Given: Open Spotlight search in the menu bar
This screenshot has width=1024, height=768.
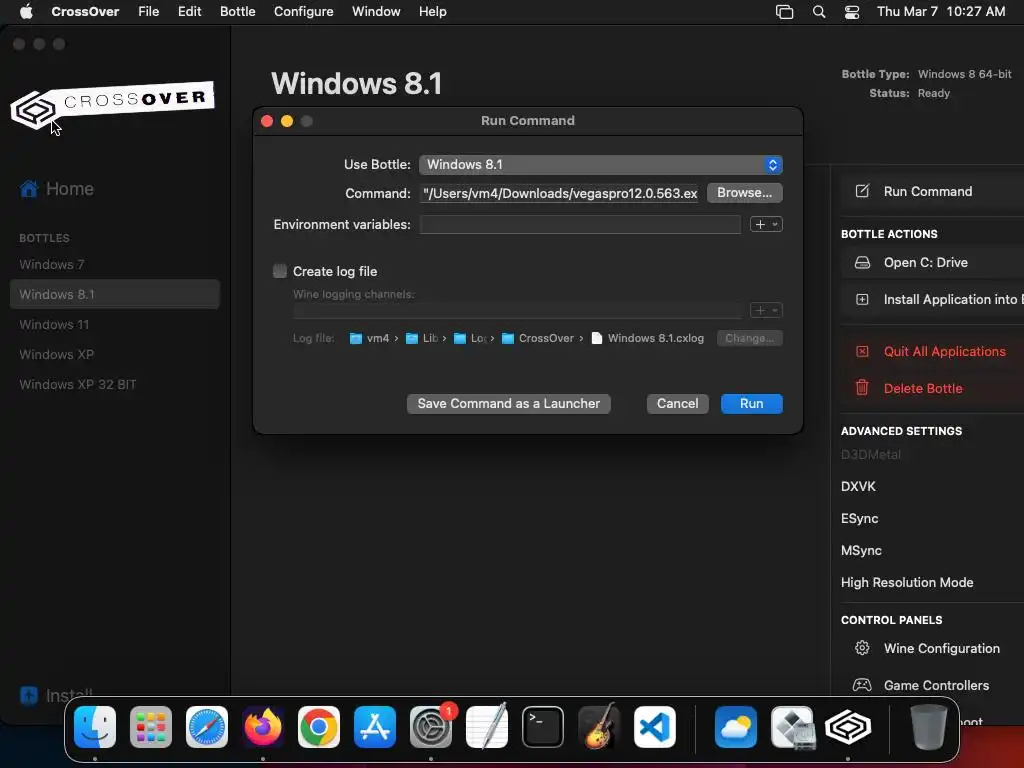Looking at the screenshot, I should coord(819,11).
